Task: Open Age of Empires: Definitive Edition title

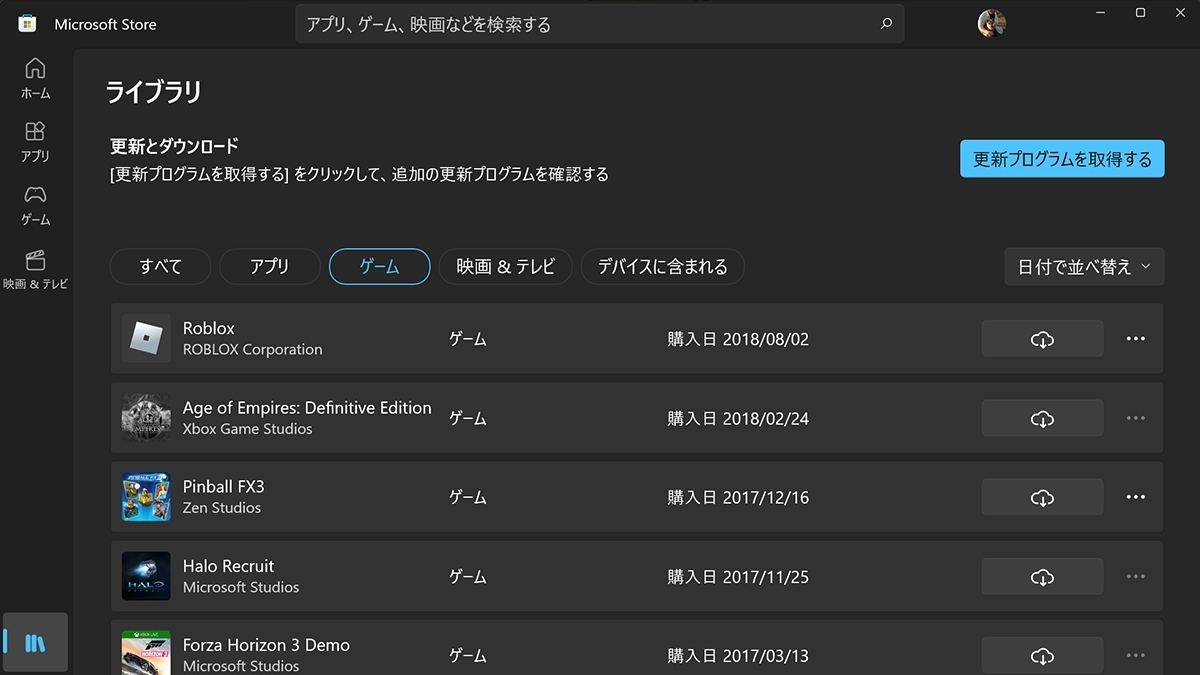Action: click(x=307, y=408)
